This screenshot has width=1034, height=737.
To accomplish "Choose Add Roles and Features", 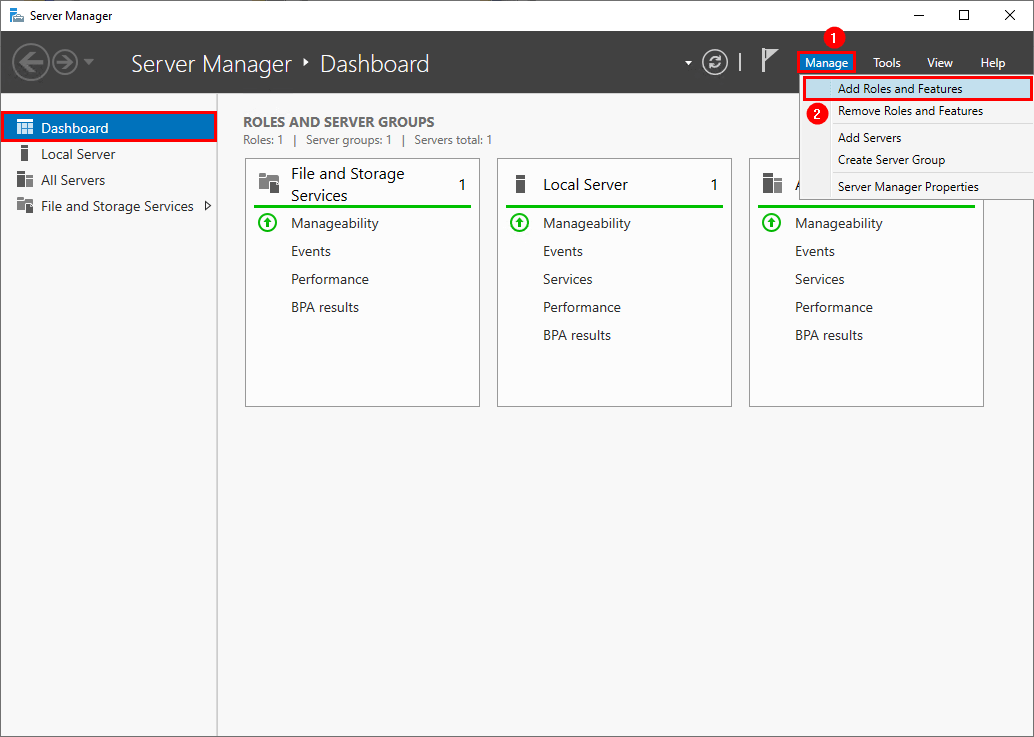I will click(917, 88).
